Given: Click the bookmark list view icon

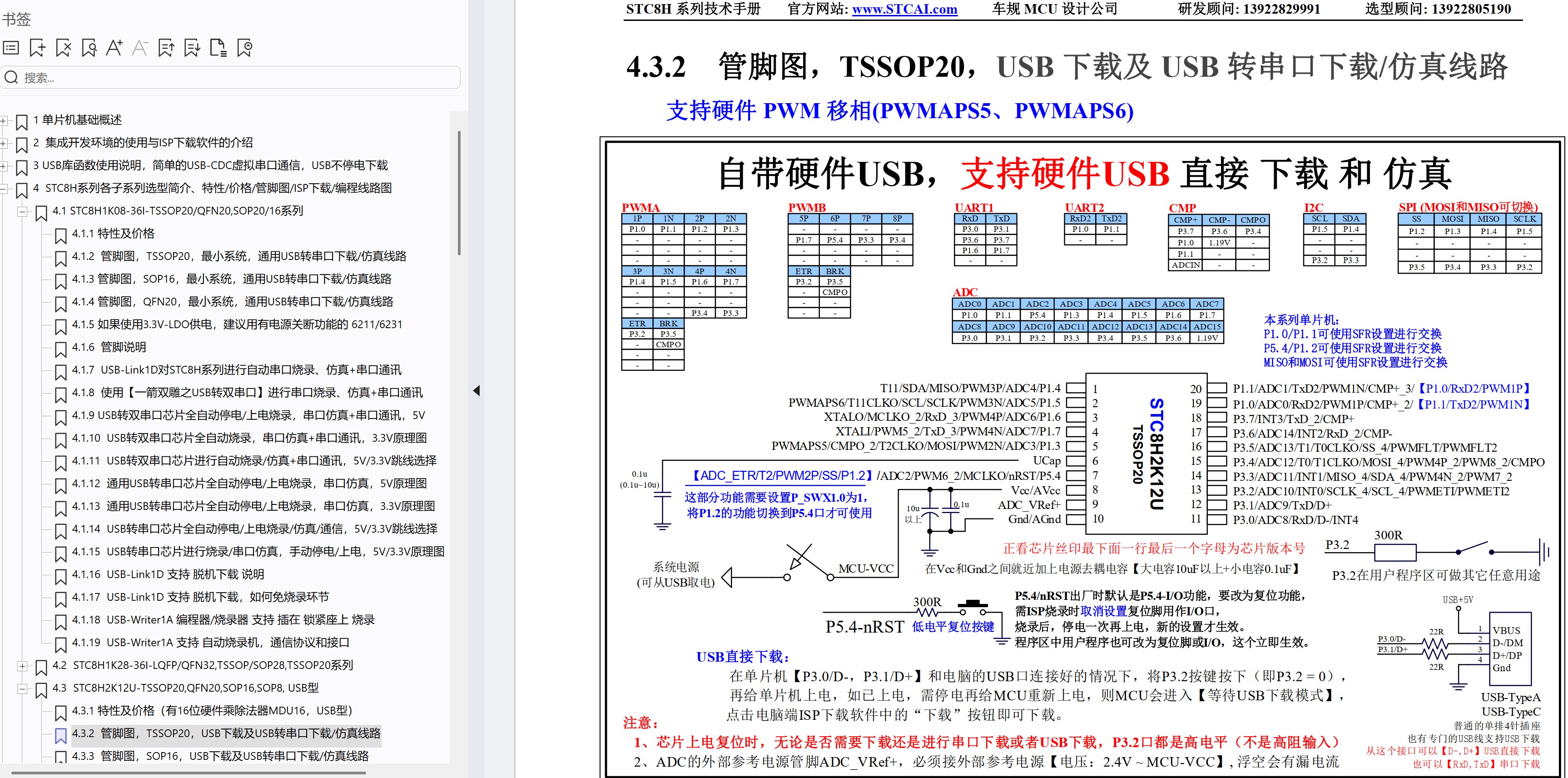Looking at the screenshot, I should [11, 48].
